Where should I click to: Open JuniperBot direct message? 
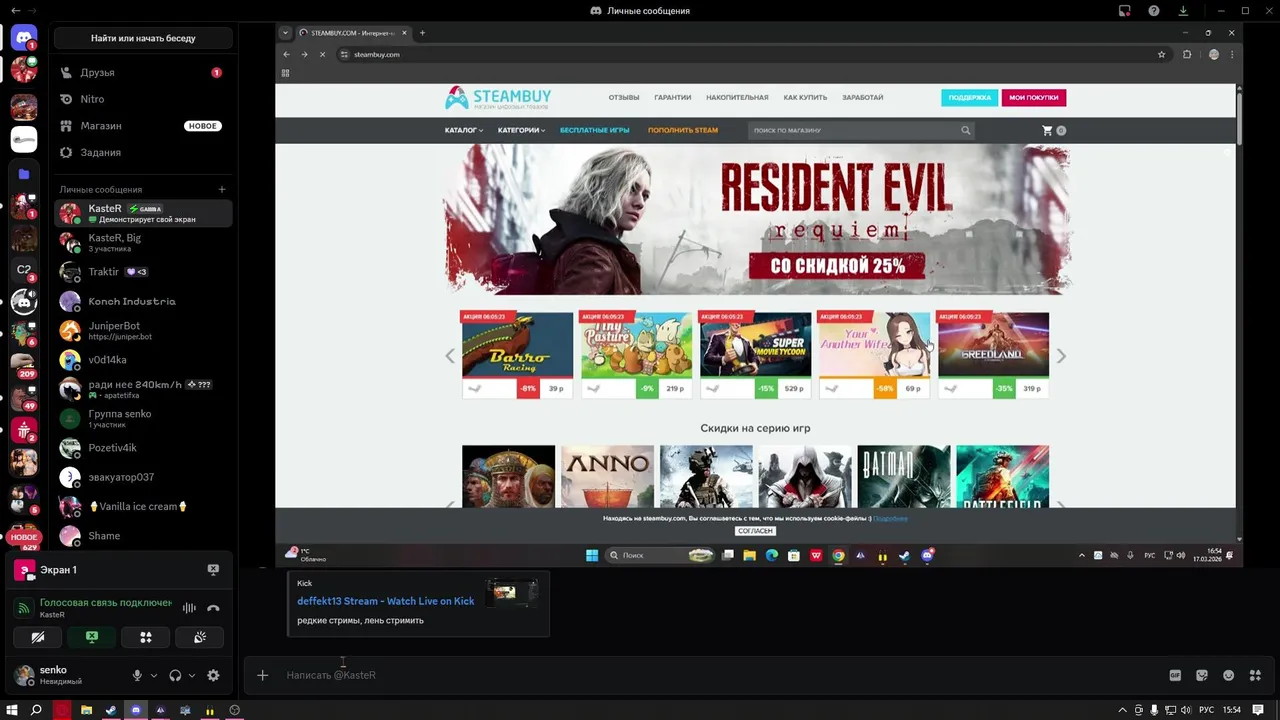click(143, 330)
